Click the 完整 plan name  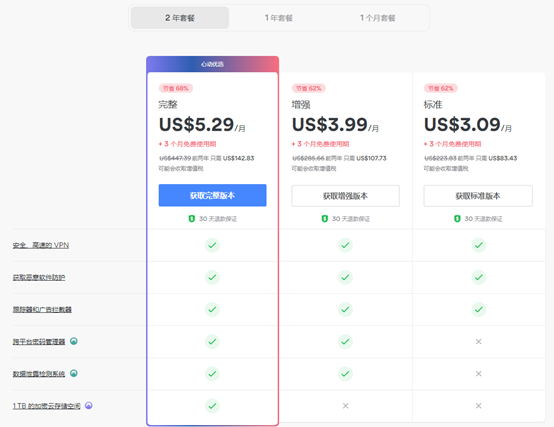click(168, 105)
